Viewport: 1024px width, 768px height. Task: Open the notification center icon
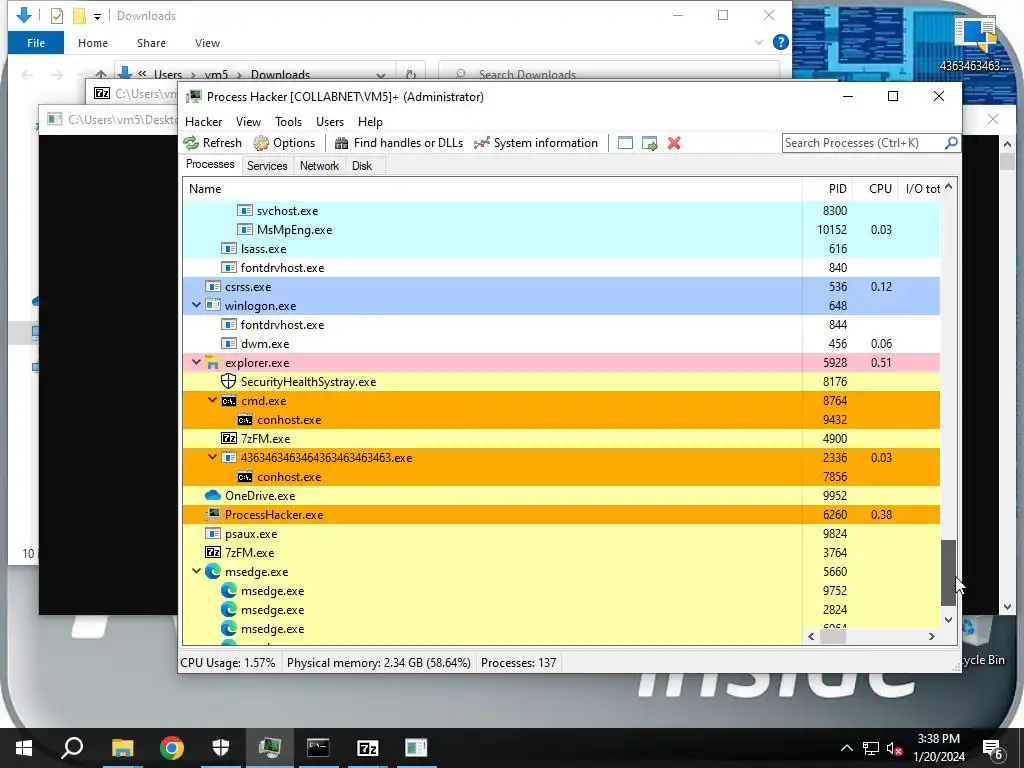click(x=993, y=748)
